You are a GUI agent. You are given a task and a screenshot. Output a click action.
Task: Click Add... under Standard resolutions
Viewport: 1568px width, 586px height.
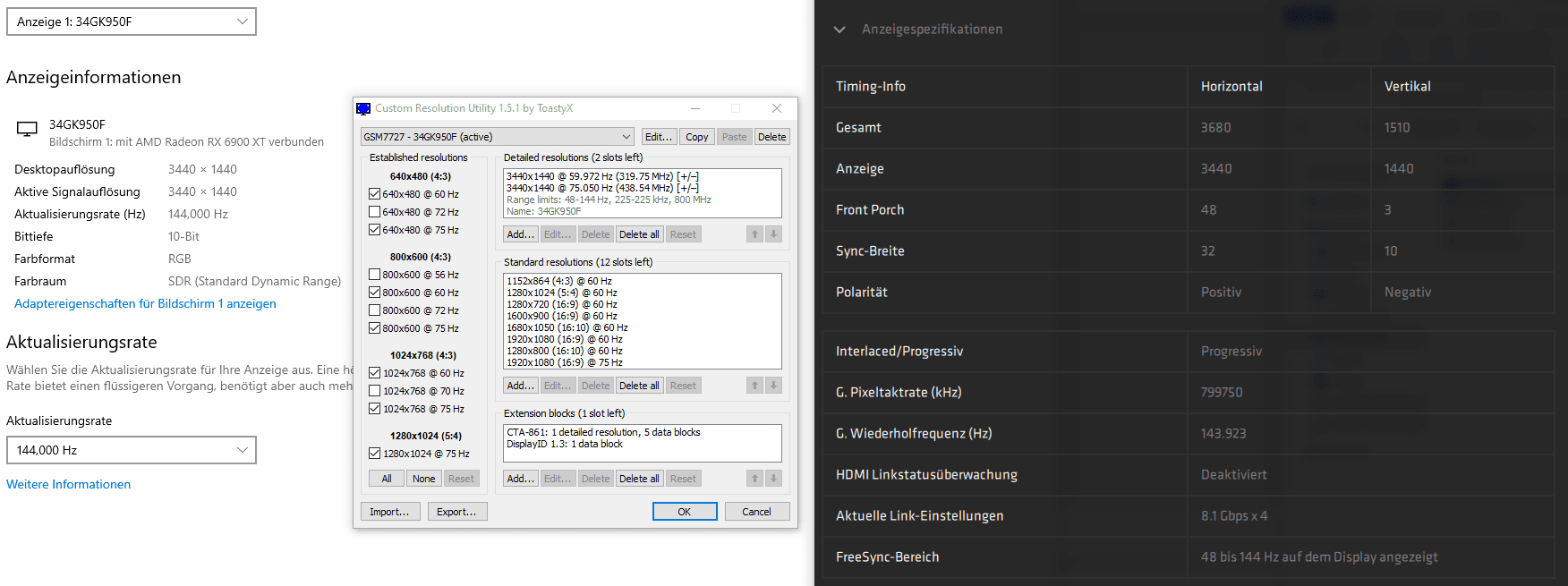pyautogui.click(x=521, y=386)
